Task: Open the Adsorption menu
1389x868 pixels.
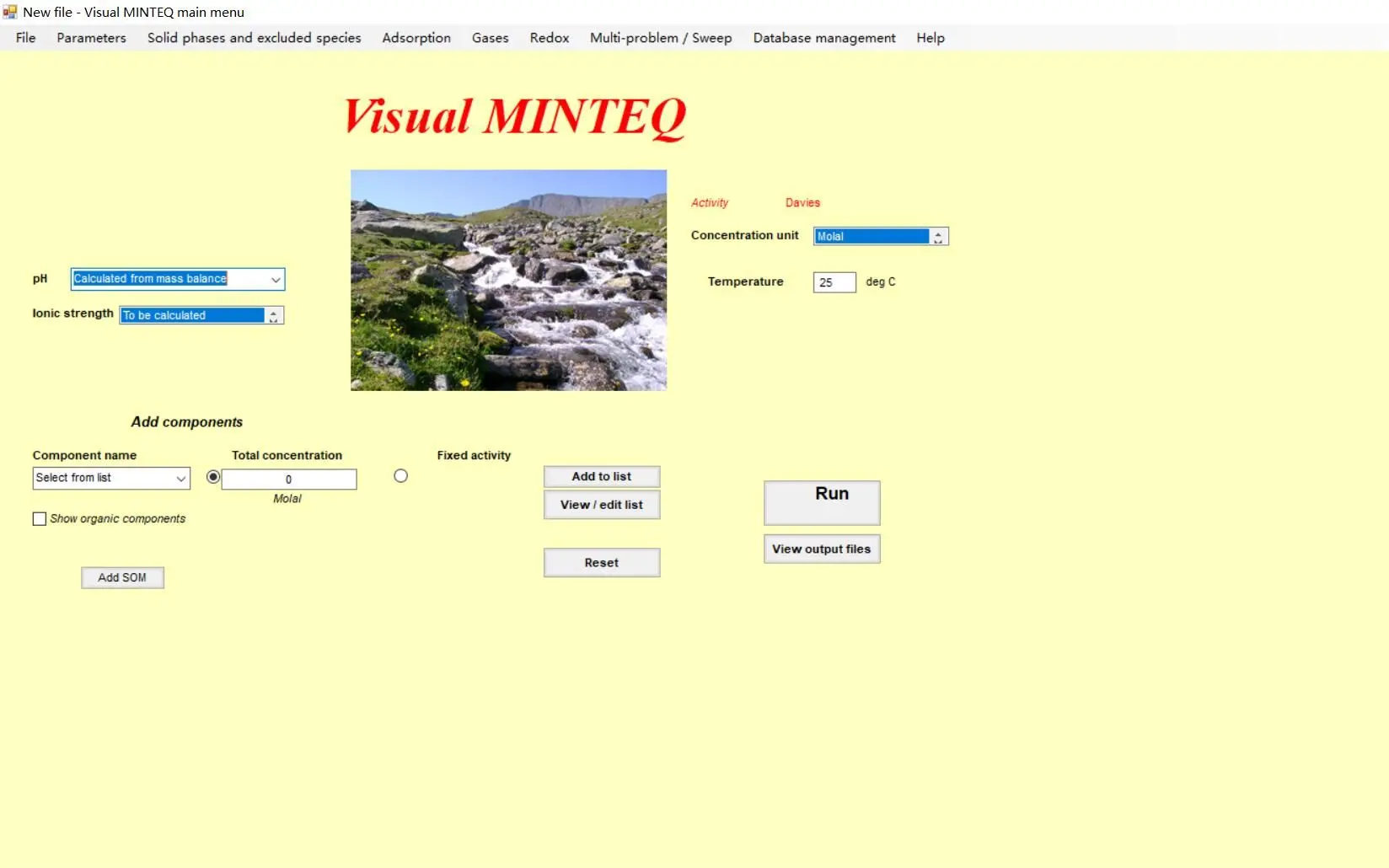Action: (x=416, y=38)
